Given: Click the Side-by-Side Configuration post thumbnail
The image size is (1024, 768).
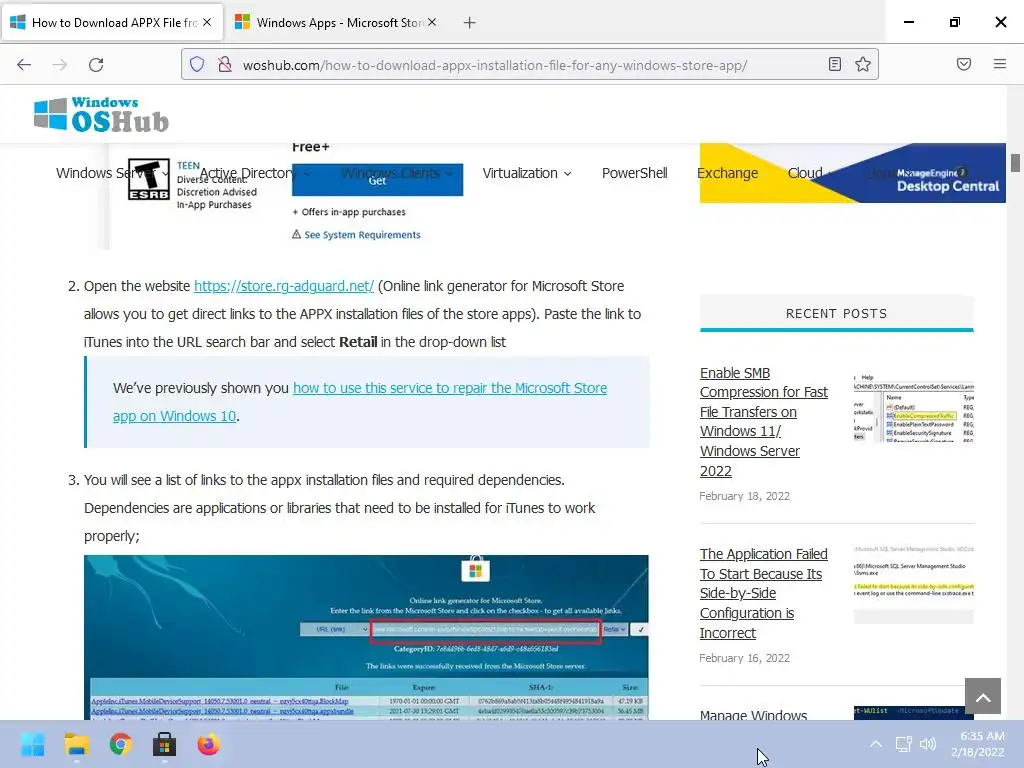Looking at the screenshot, I should 914,584.
